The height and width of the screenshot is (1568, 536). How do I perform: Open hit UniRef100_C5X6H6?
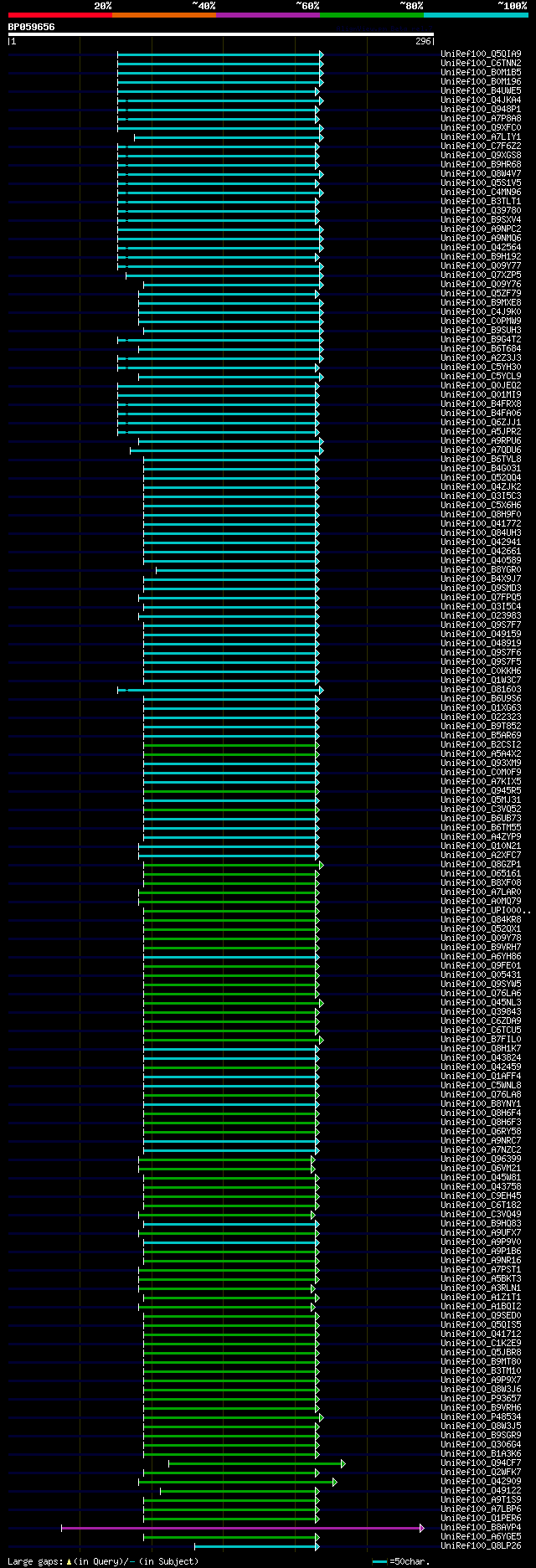click(x=481, y=506)
